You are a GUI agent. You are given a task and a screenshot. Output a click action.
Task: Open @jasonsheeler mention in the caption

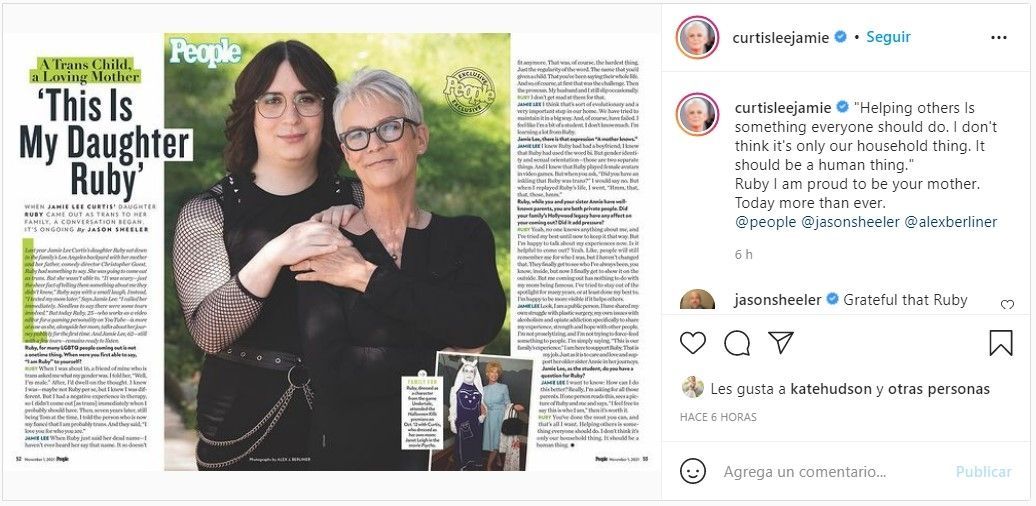[x=850, y=222]
